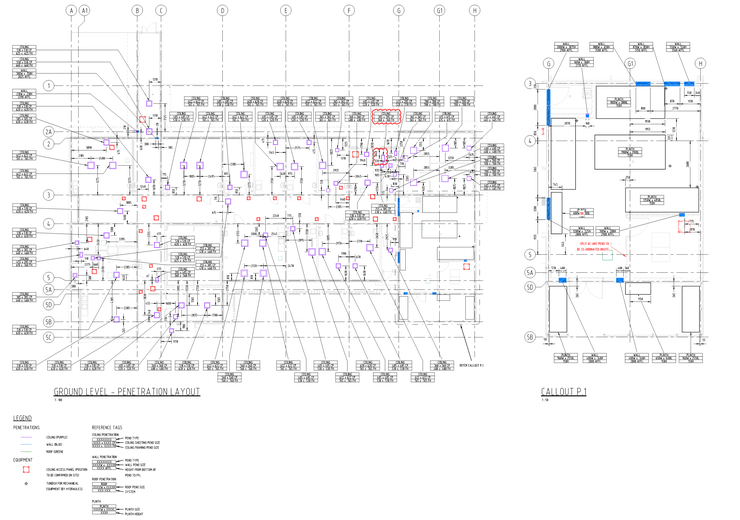Select grid bubble F above the main plan
This screenshot has height=520, width=740.
[349, 10]
